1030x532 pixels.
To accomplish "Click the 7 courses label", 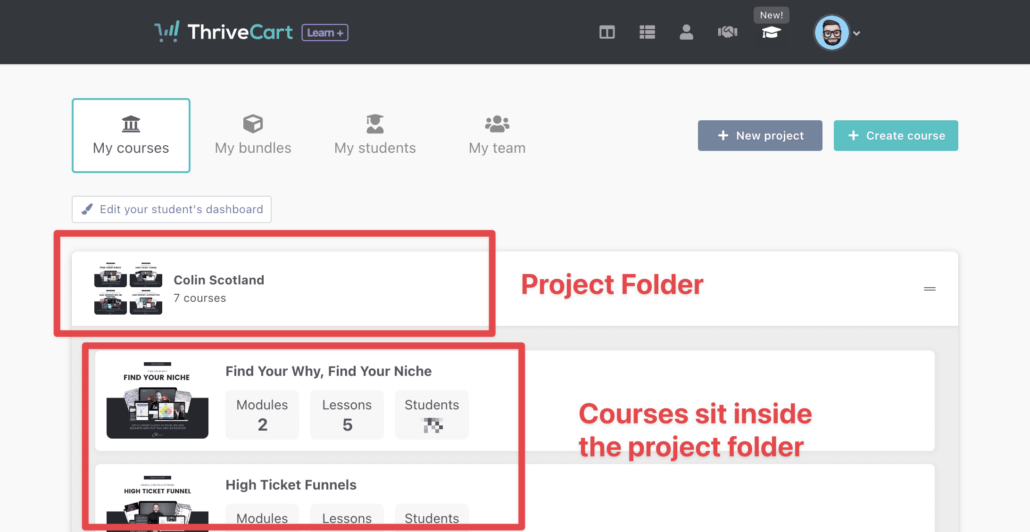I will click(x=200, y=298).
